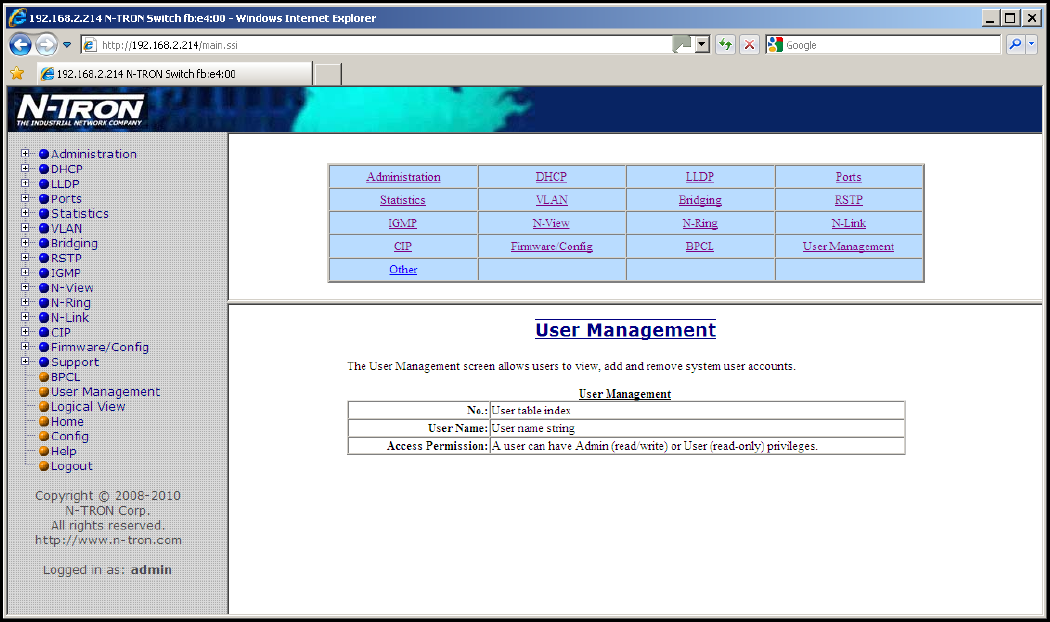This screenshot has width=1050, height=622.
Task: Click the orange bullet beside User Management
Action: pos(44,392)
